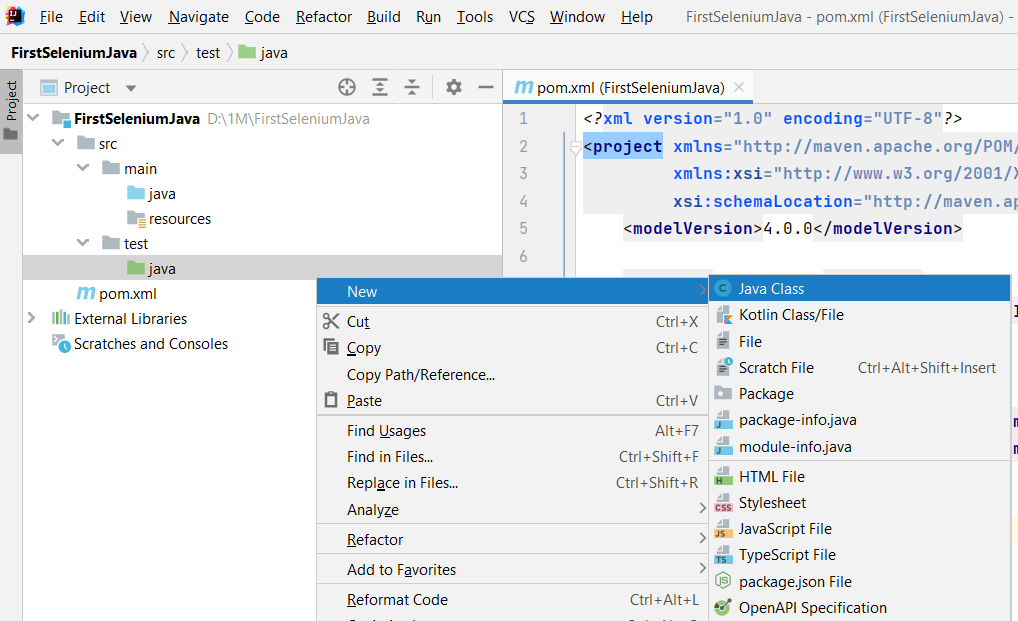Click Copy in the context menu

pyautogui.click(x=363, y=348)
